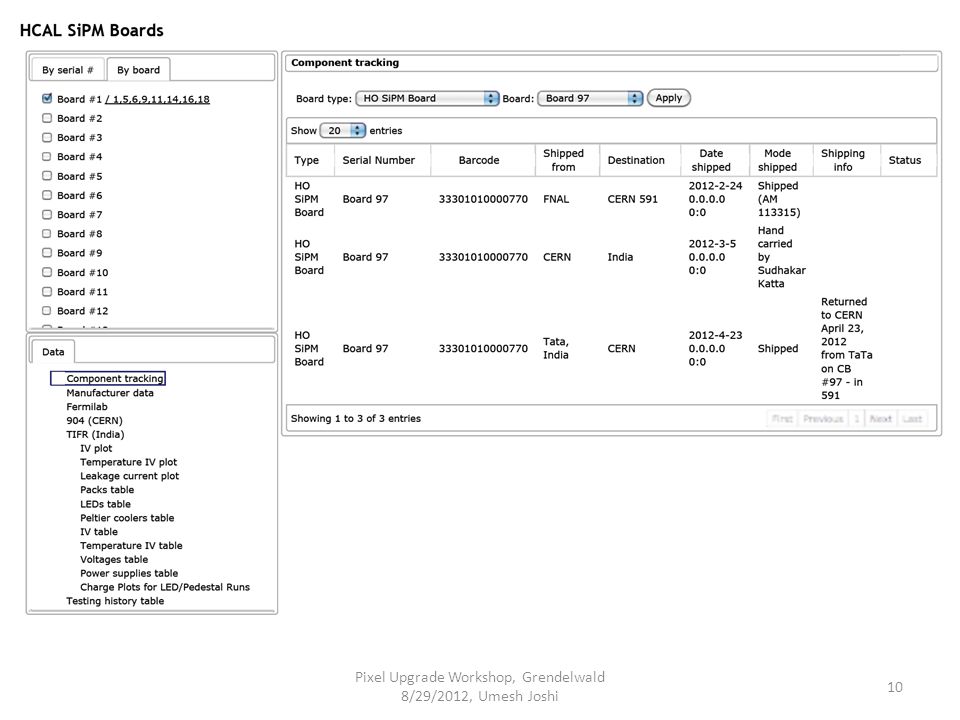Open Leakage current plot
960x720 pixels.
tap(130, 476)
